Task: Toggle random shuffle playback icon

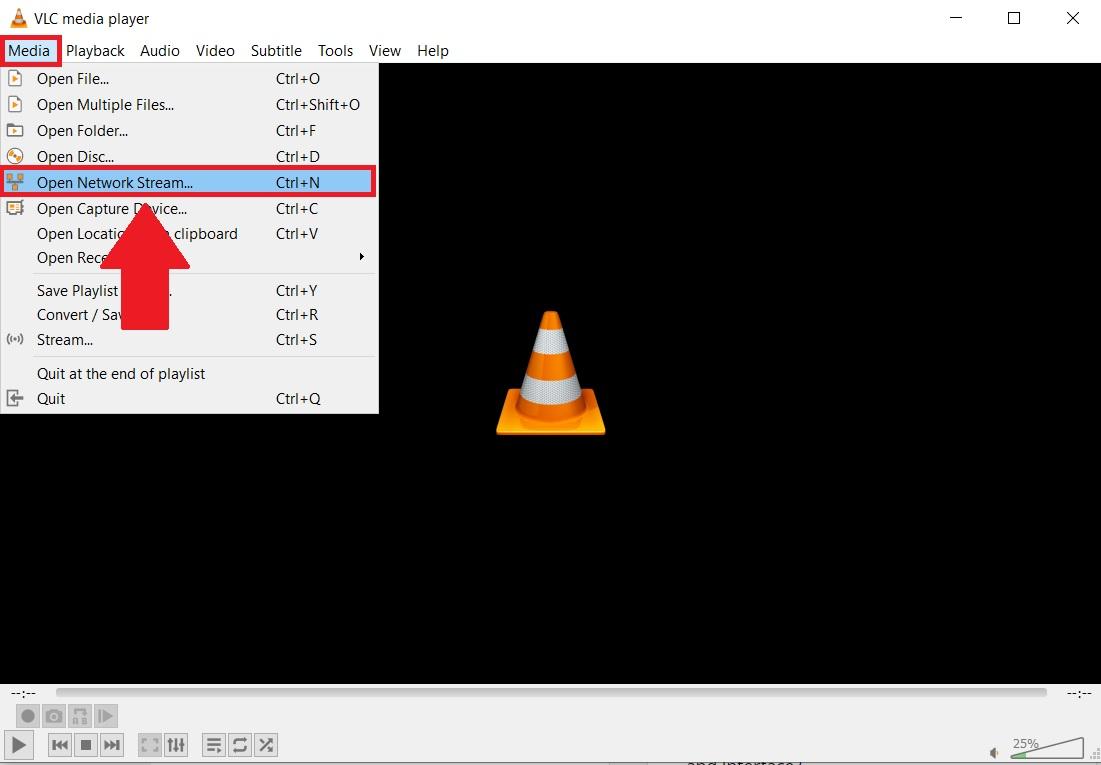Action: pyautogui.click(x=265, y=745)
